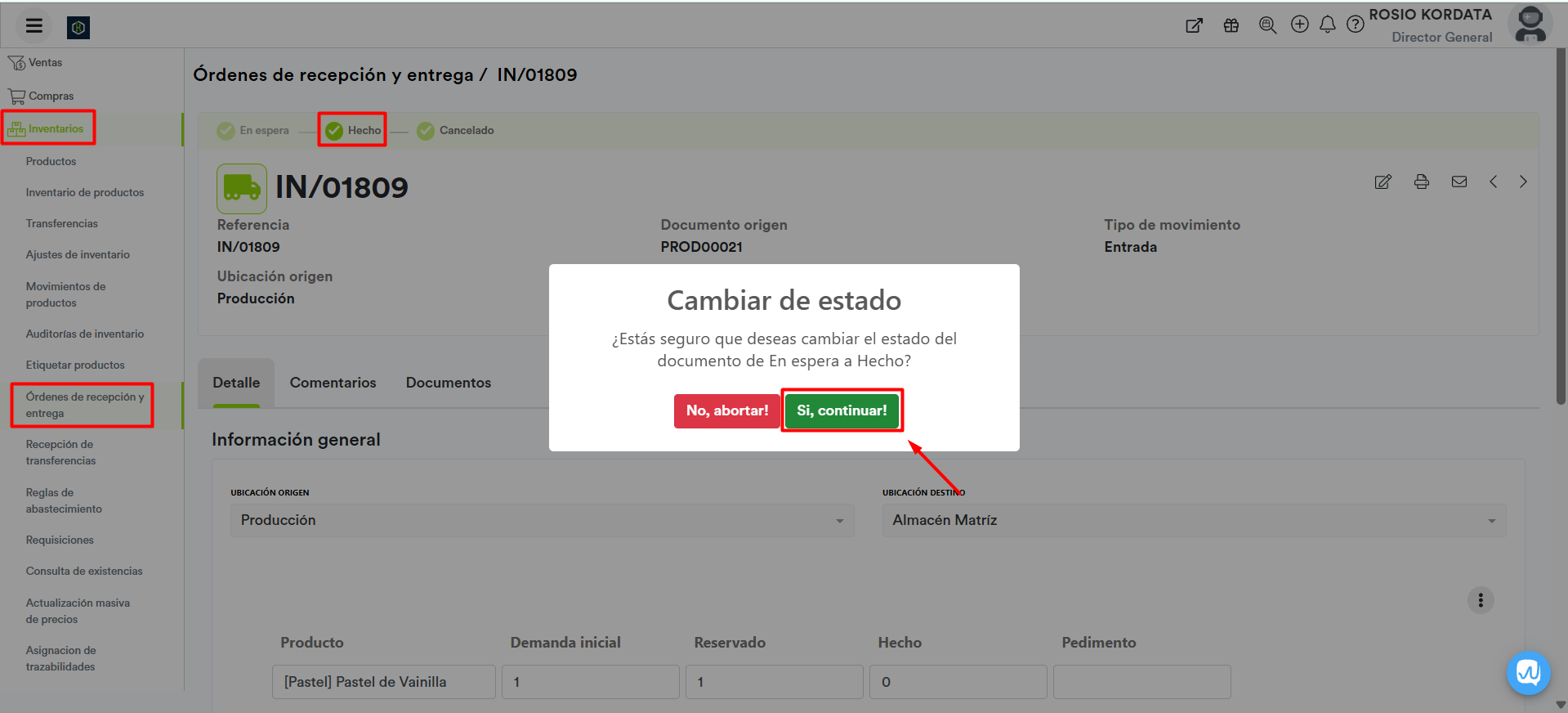
Task: Open the three-dot options menu
Action: click(1480, 600)
